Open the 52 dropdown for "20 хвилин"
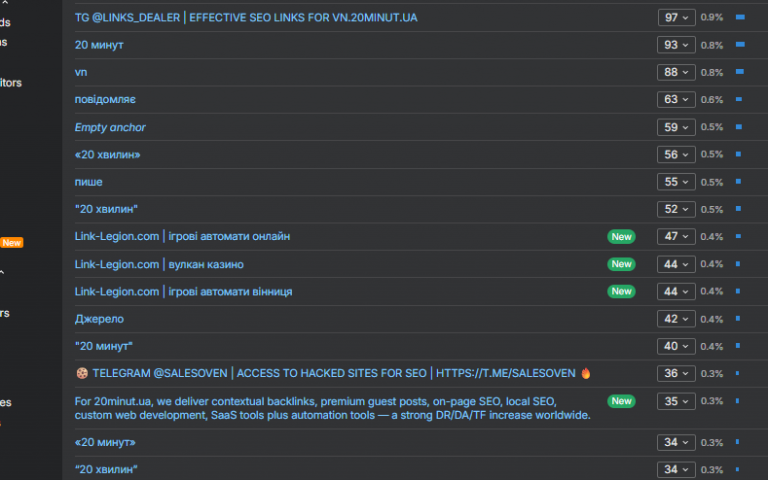 (x=676, y=209)
